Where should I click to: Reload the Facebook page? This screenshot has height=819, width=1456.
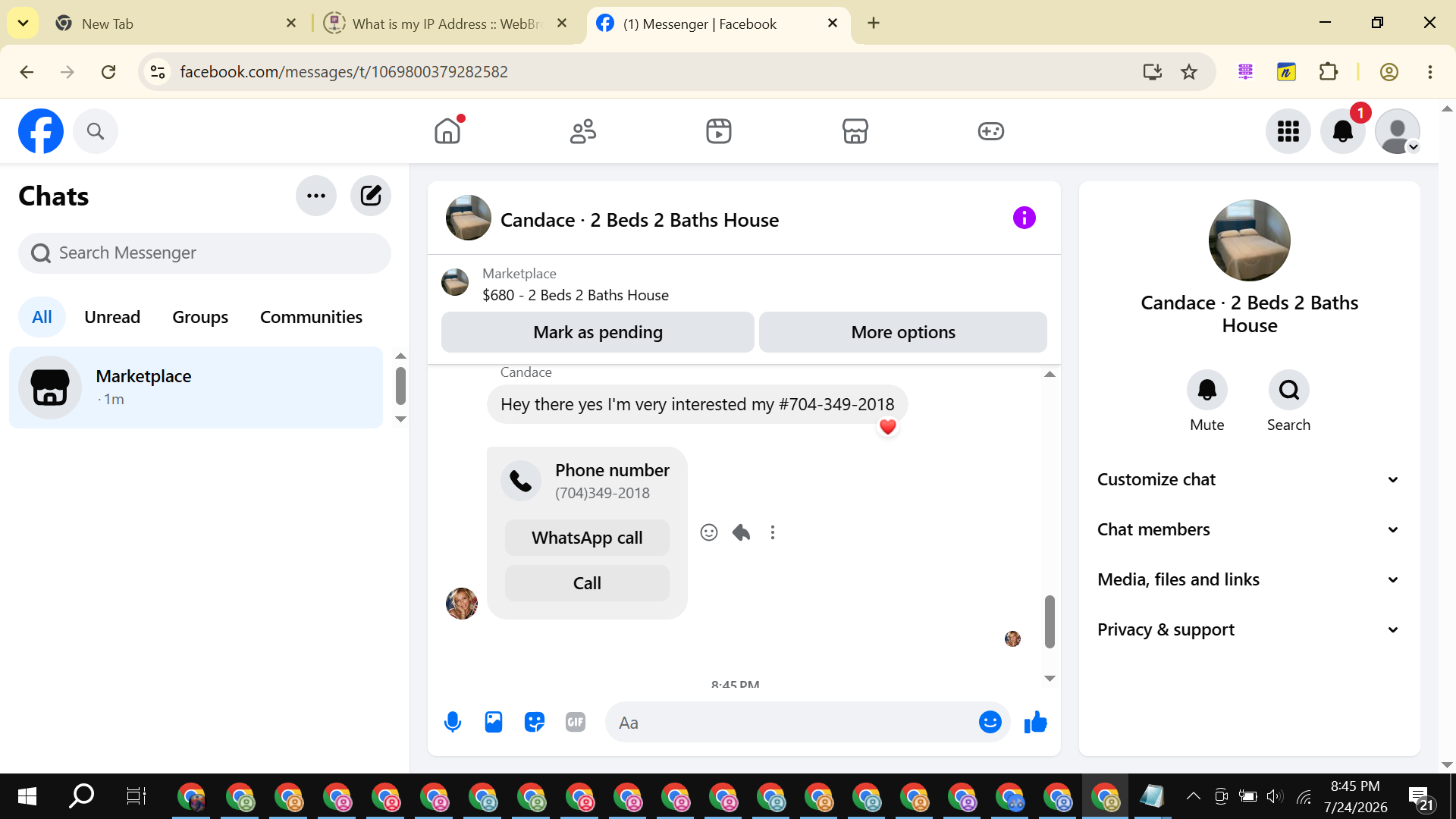108,72
